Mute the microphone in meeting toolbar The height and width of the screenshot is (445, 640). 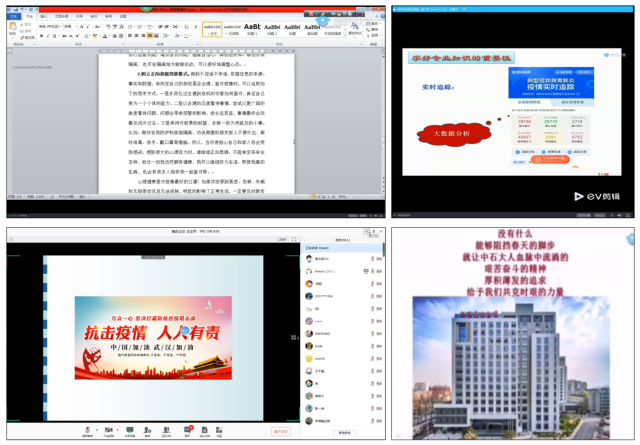[88, 431]
